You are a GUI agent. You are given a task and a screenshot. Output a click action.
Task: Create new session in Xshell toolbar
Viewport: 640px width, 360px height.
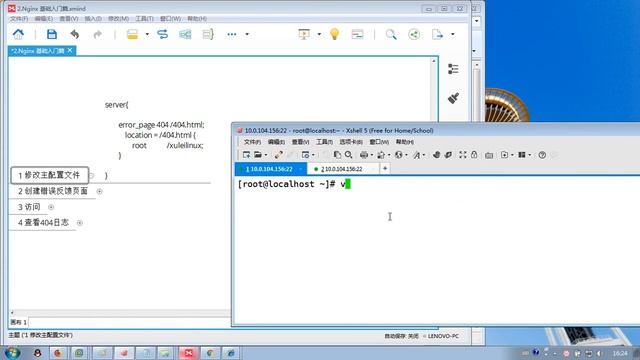(246, 155)
